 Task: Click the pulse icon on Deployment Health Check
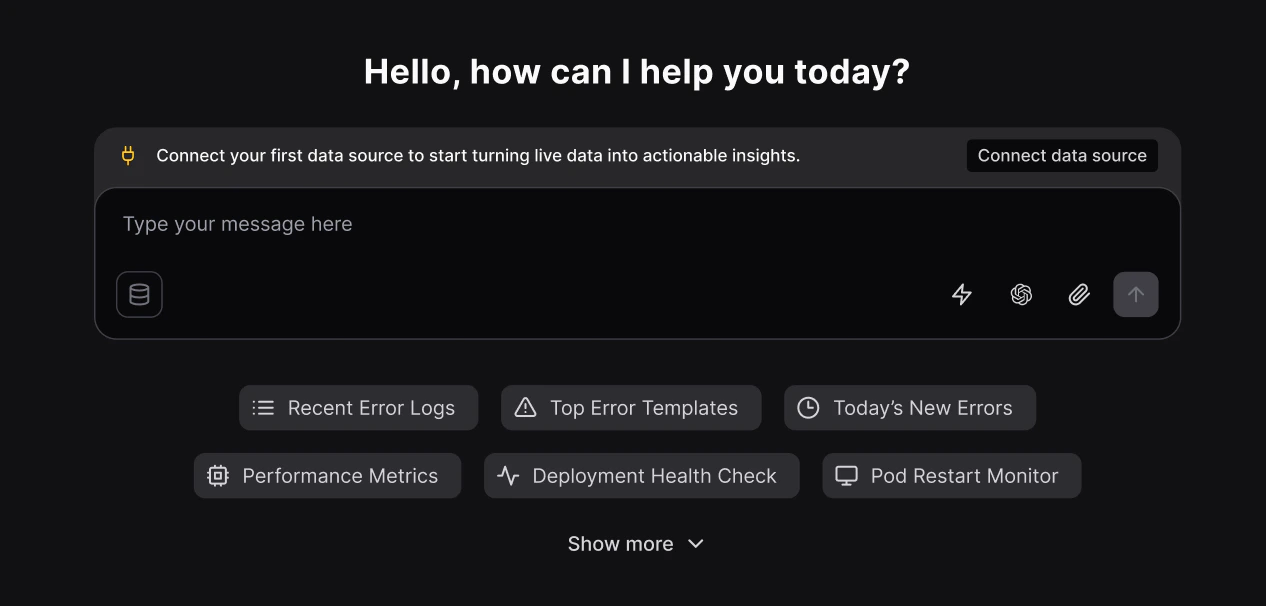508,475
